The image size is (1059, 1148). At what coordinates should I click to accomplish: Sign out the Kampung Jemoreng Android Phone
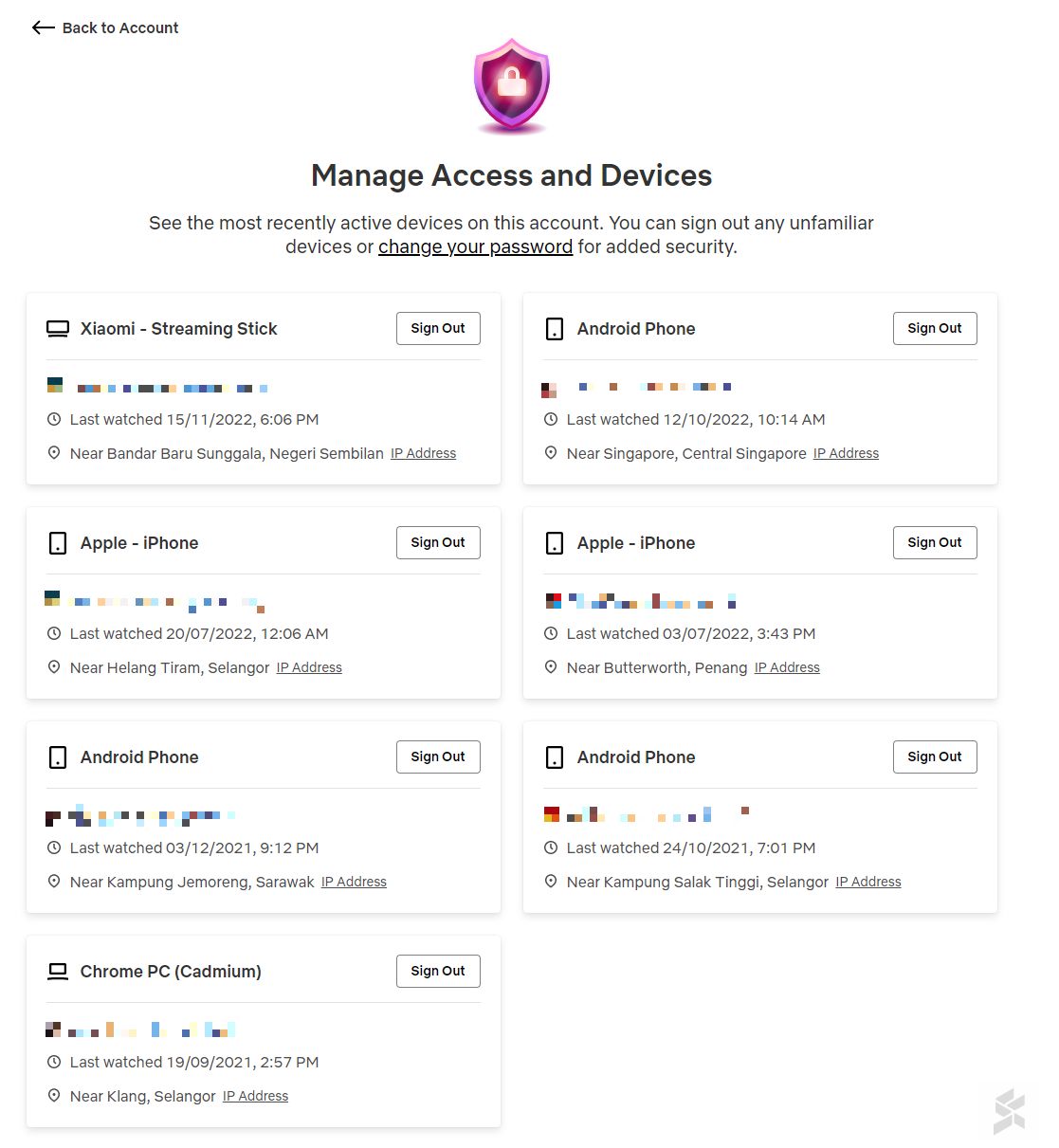click(438, 756)
